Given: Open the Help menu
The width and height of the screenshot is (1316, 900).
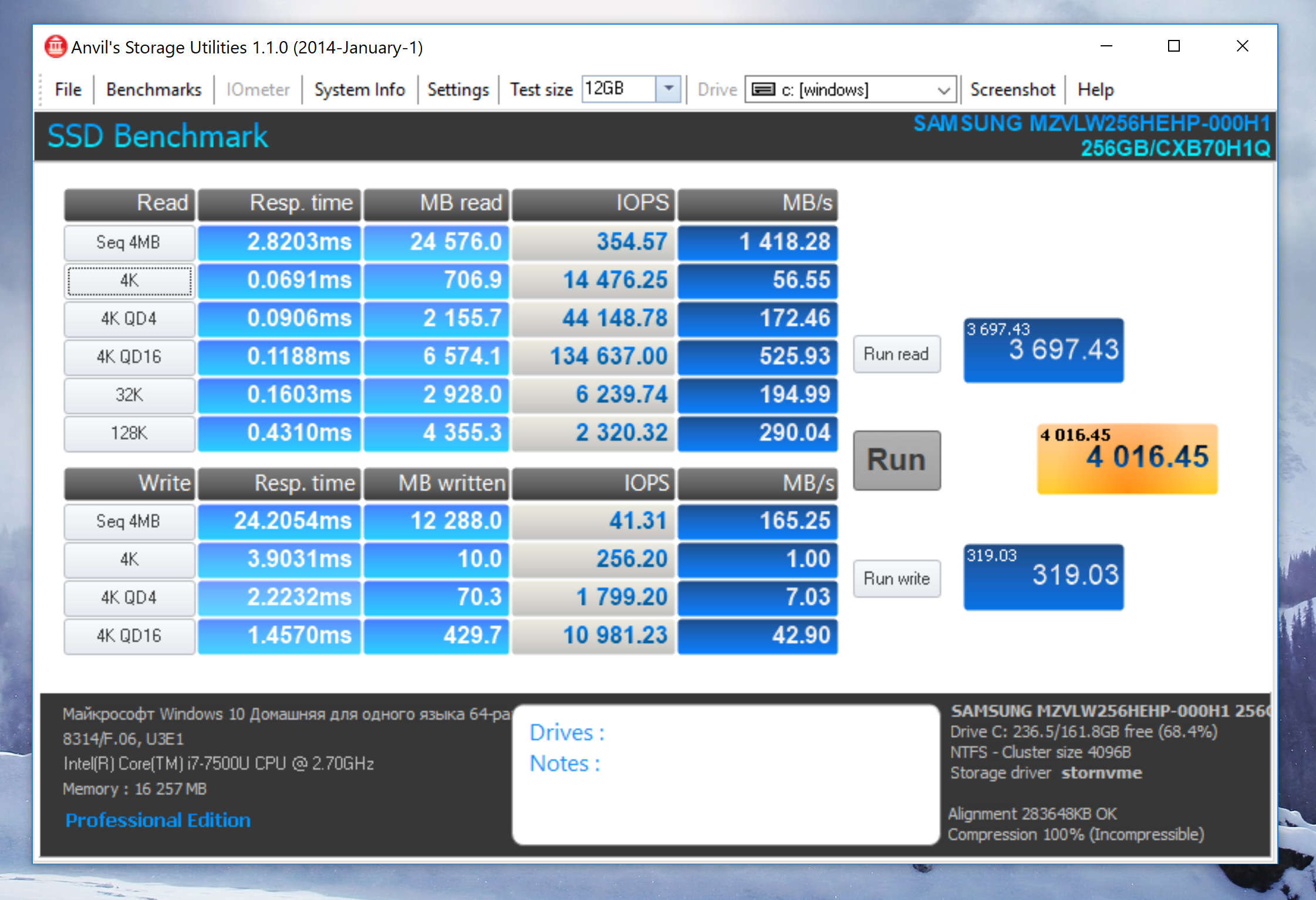Looking at the screenshot, I should [x=1095, y=90].
